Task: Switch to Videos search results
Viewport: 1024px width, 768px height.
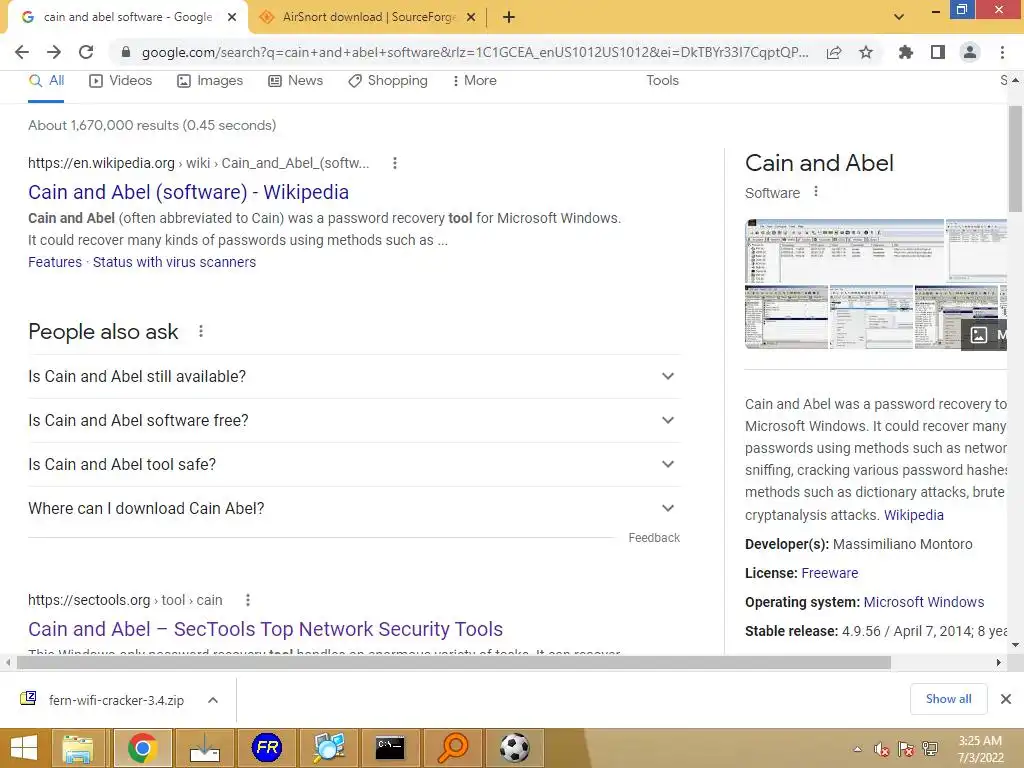Action: 121,81
